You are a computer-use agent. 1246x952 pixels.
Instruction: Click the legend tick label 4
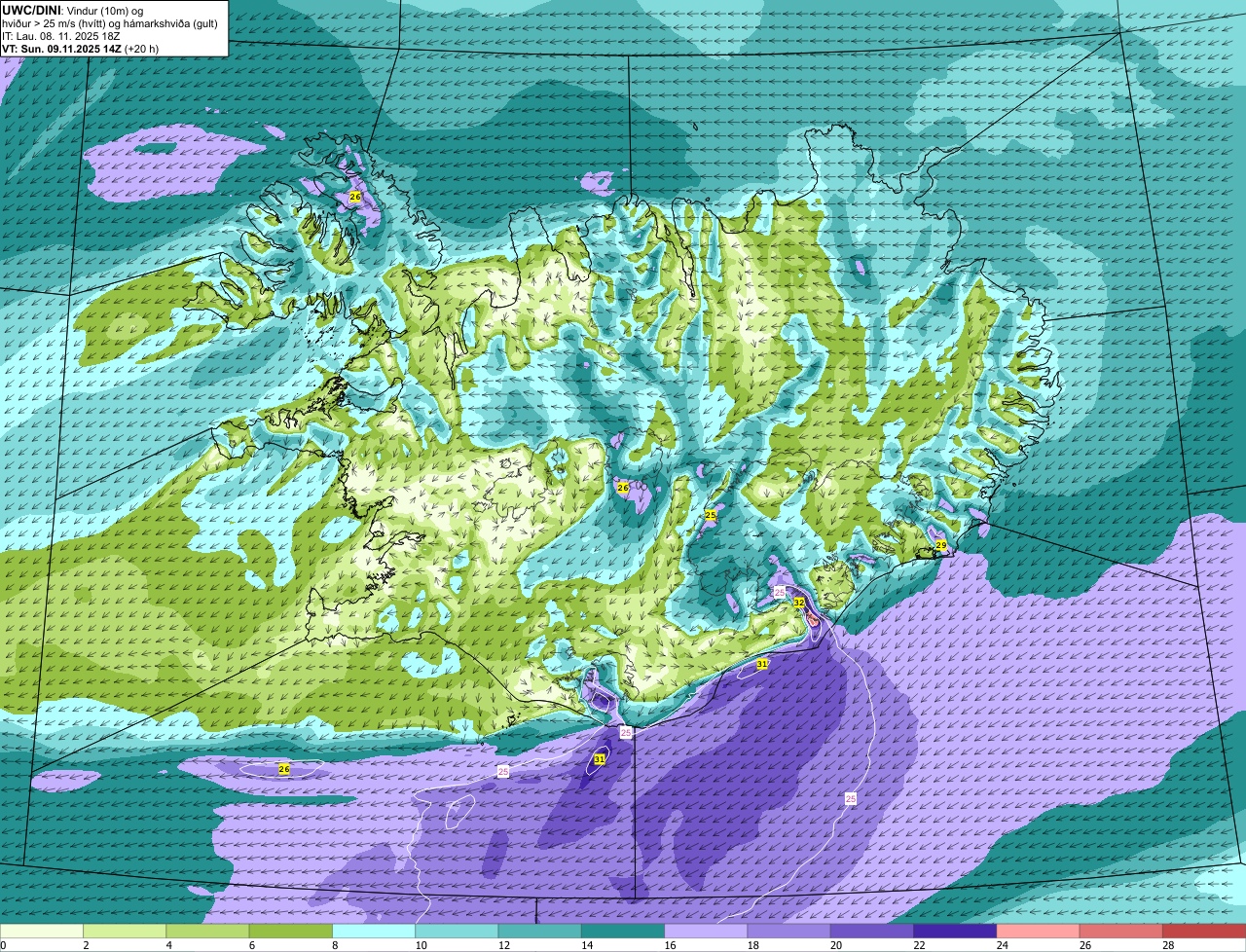(x=168, y=945)
